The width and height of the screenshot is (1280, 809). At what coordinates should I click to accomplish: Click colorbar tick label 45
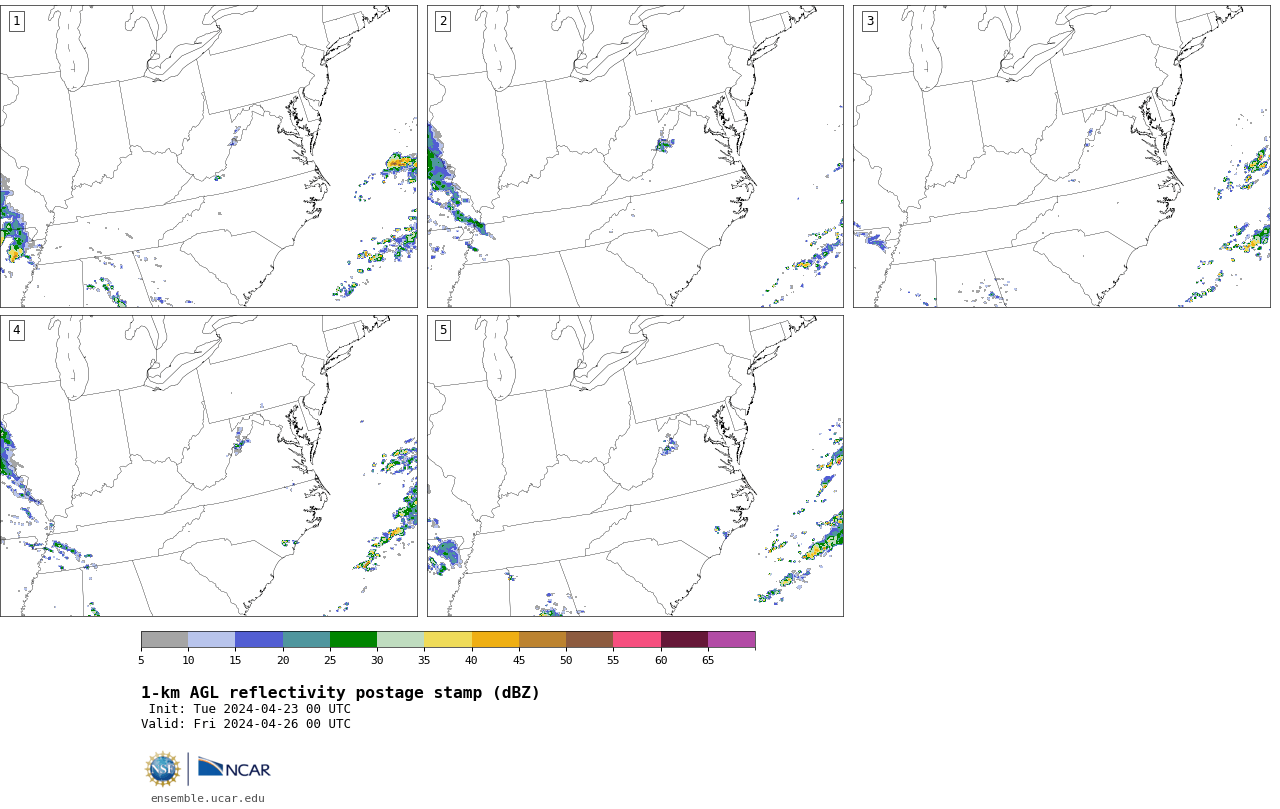[519, 660]
